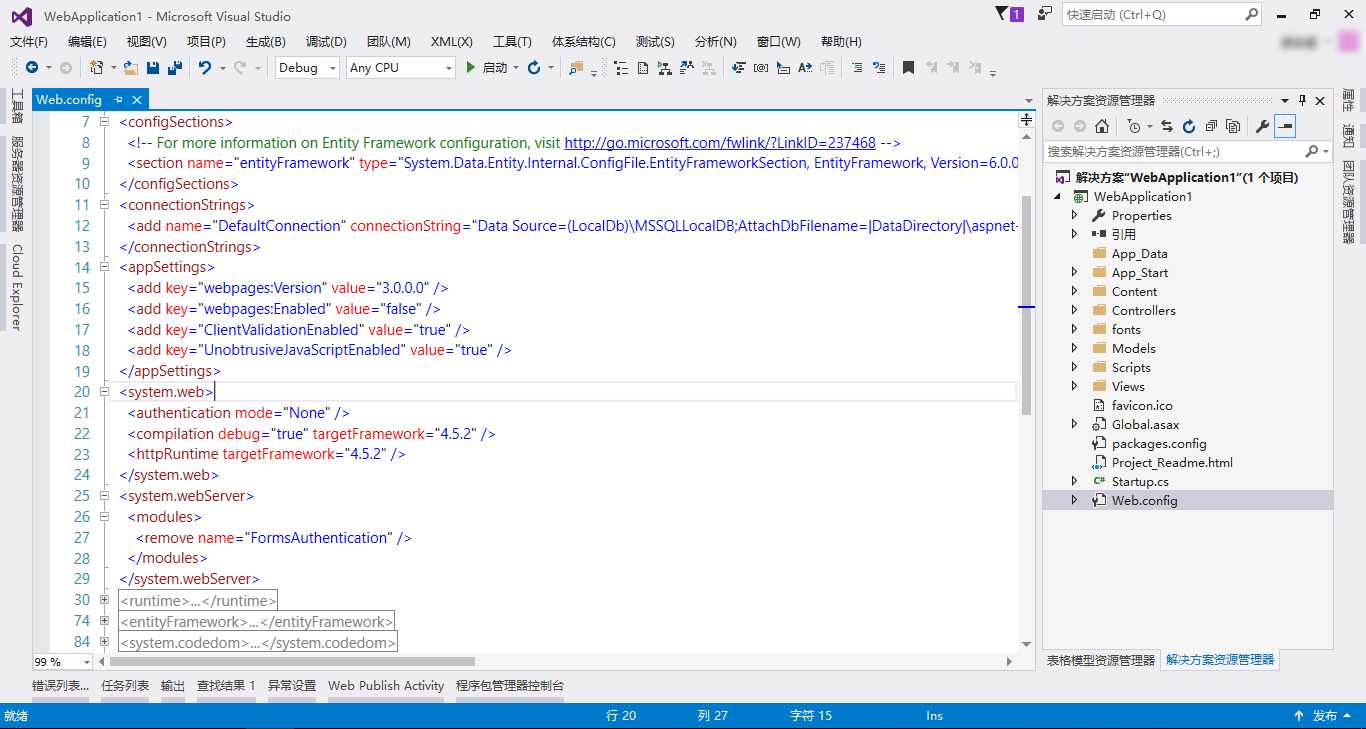The image size is (1366, 729).
Task: Open the 文件(F) menu
Action: click(x=29, y=41)
